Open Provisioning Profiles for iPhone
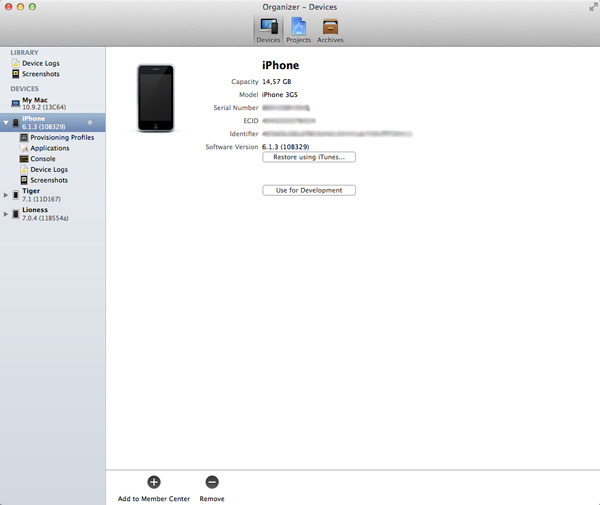Screen dimensions: 600x505 (x=62, y=137)
